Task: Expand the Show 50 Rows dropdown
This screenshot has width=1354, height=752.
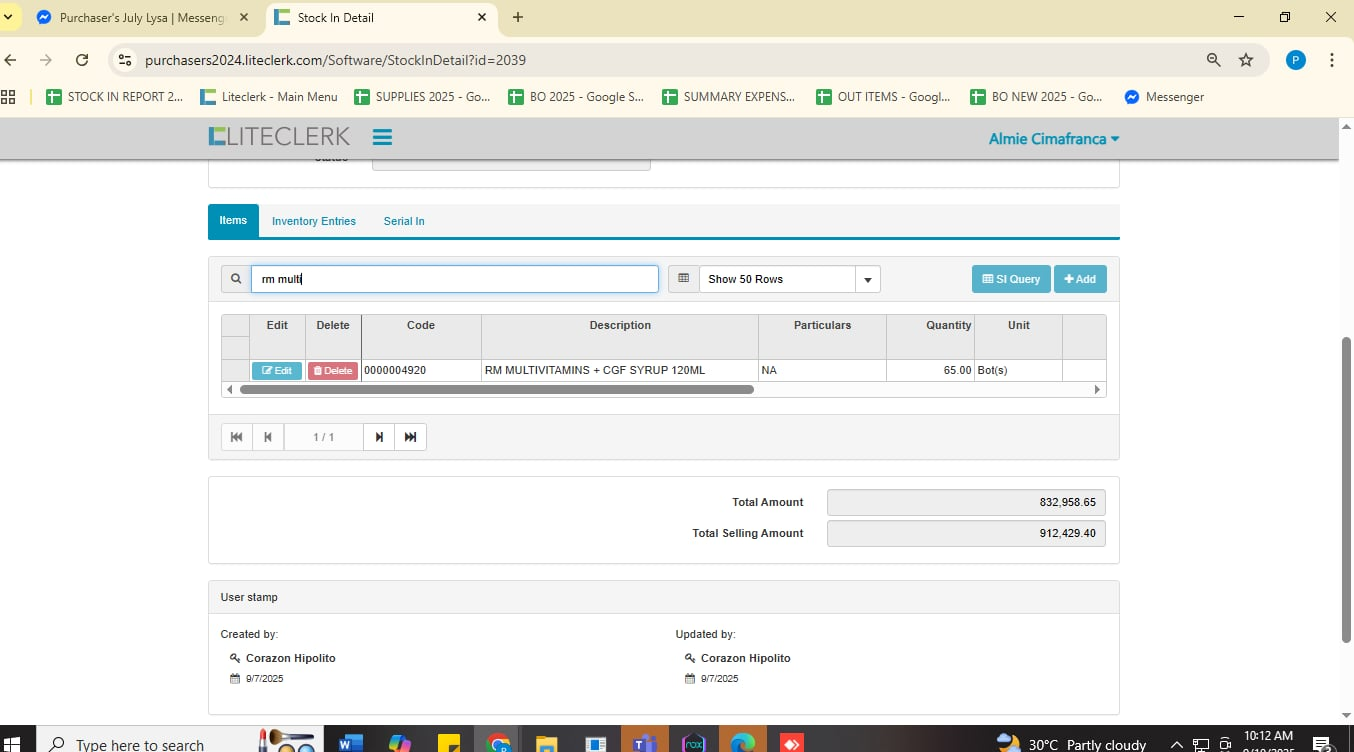Action: (867, 279)
